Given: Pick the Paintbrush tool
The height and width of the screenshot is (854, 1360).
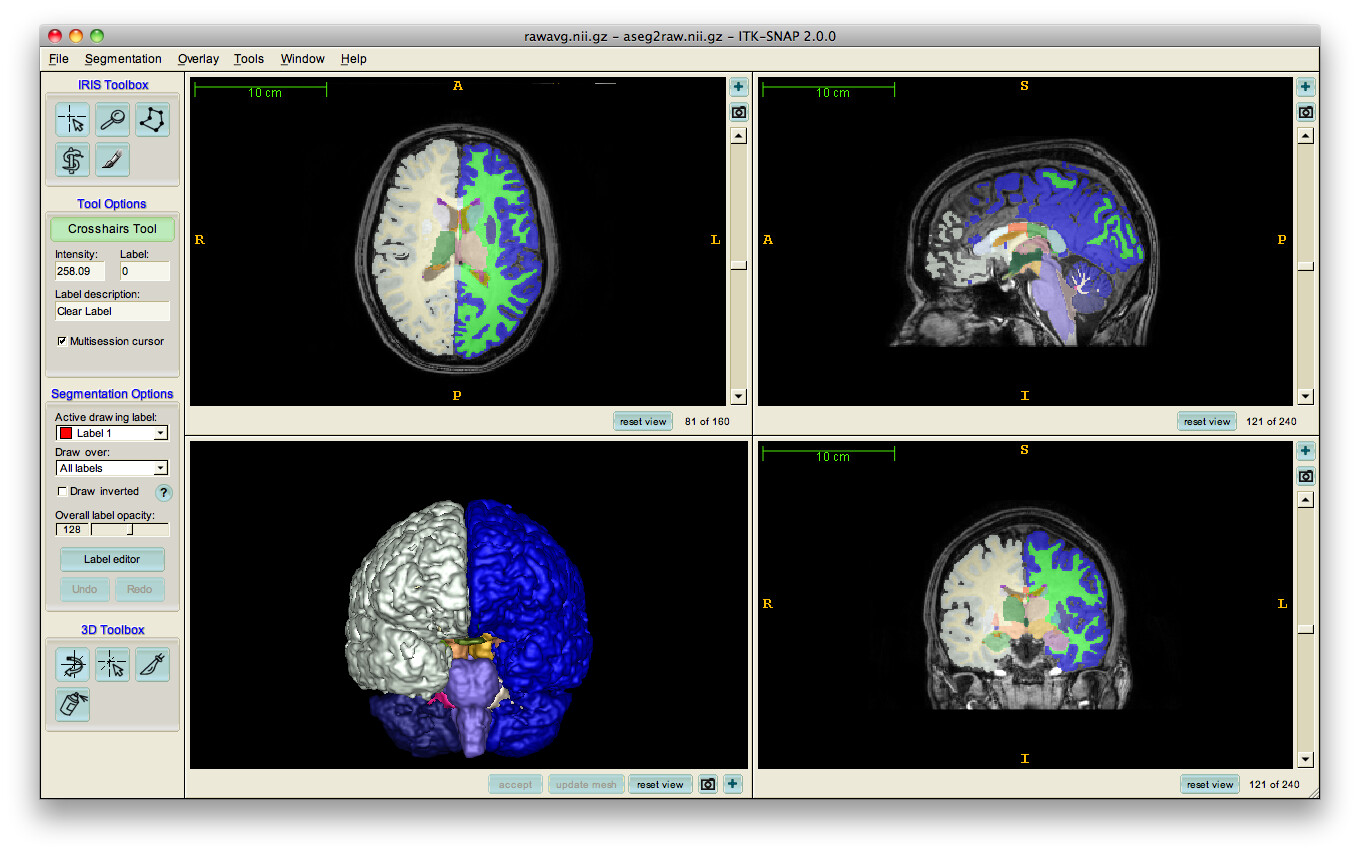Looking at the screenshot, I should [x=111, y=159].
